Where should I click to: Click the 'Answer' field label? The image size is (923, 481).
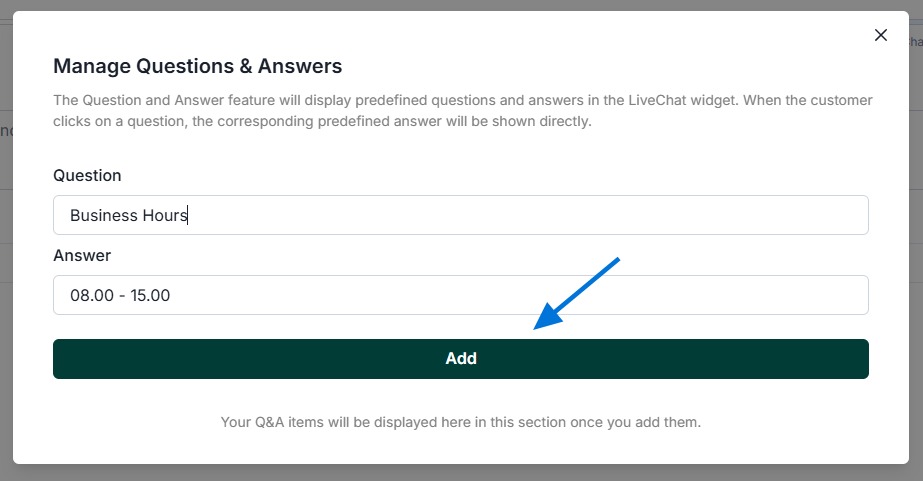click(82, 255)
